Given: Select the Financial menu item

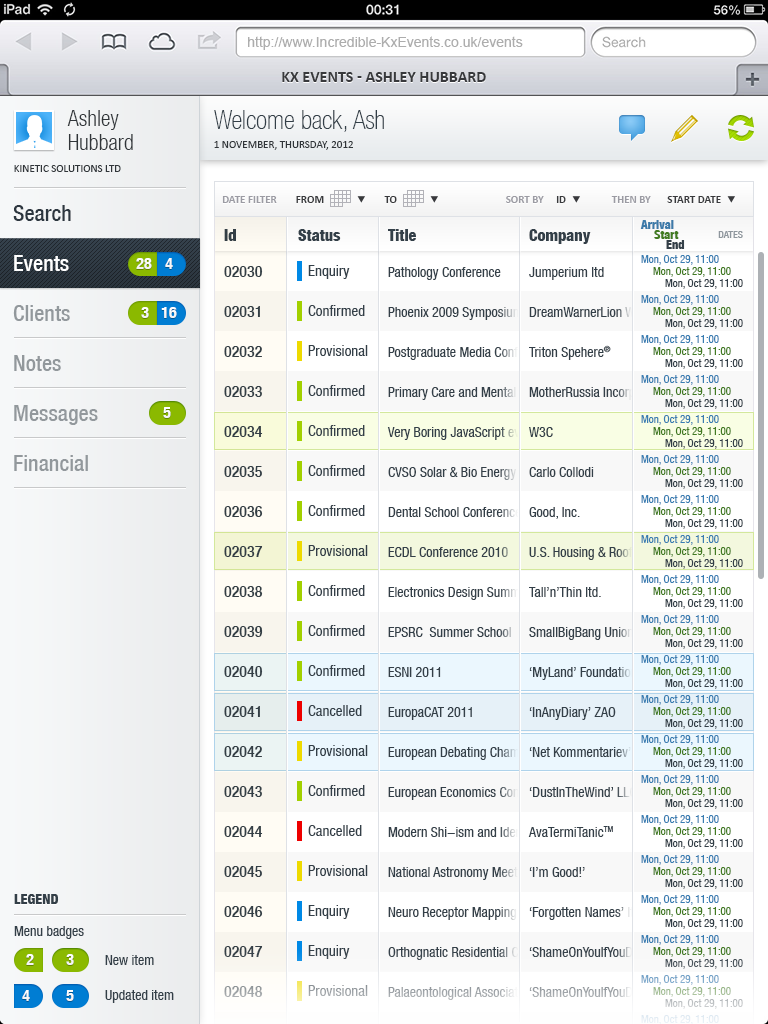Looking at the screenshot, I should (51, 463).
